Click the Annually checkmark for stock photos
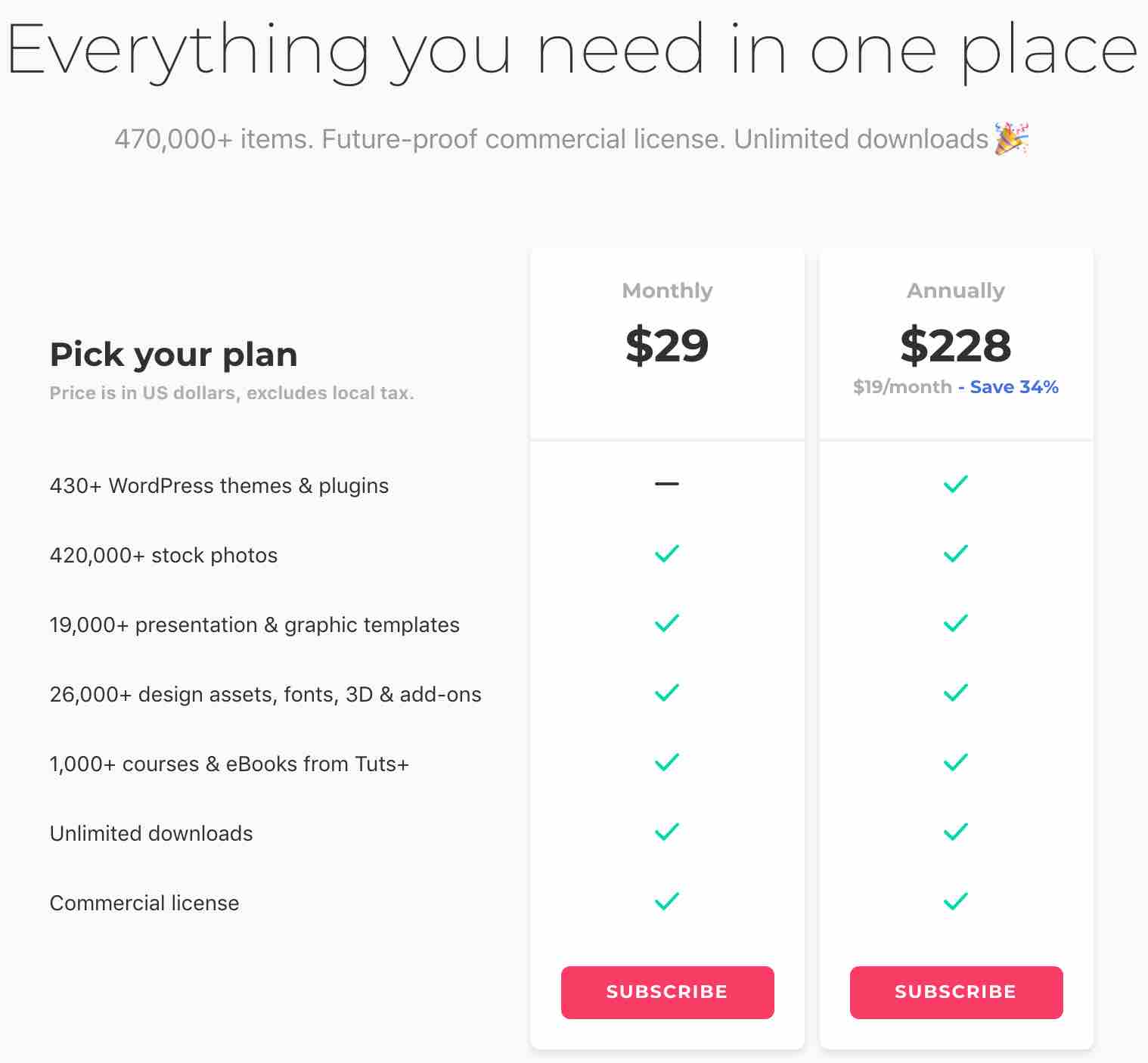The width and height of the screenshot is (1148, 1063). [956, 553]
